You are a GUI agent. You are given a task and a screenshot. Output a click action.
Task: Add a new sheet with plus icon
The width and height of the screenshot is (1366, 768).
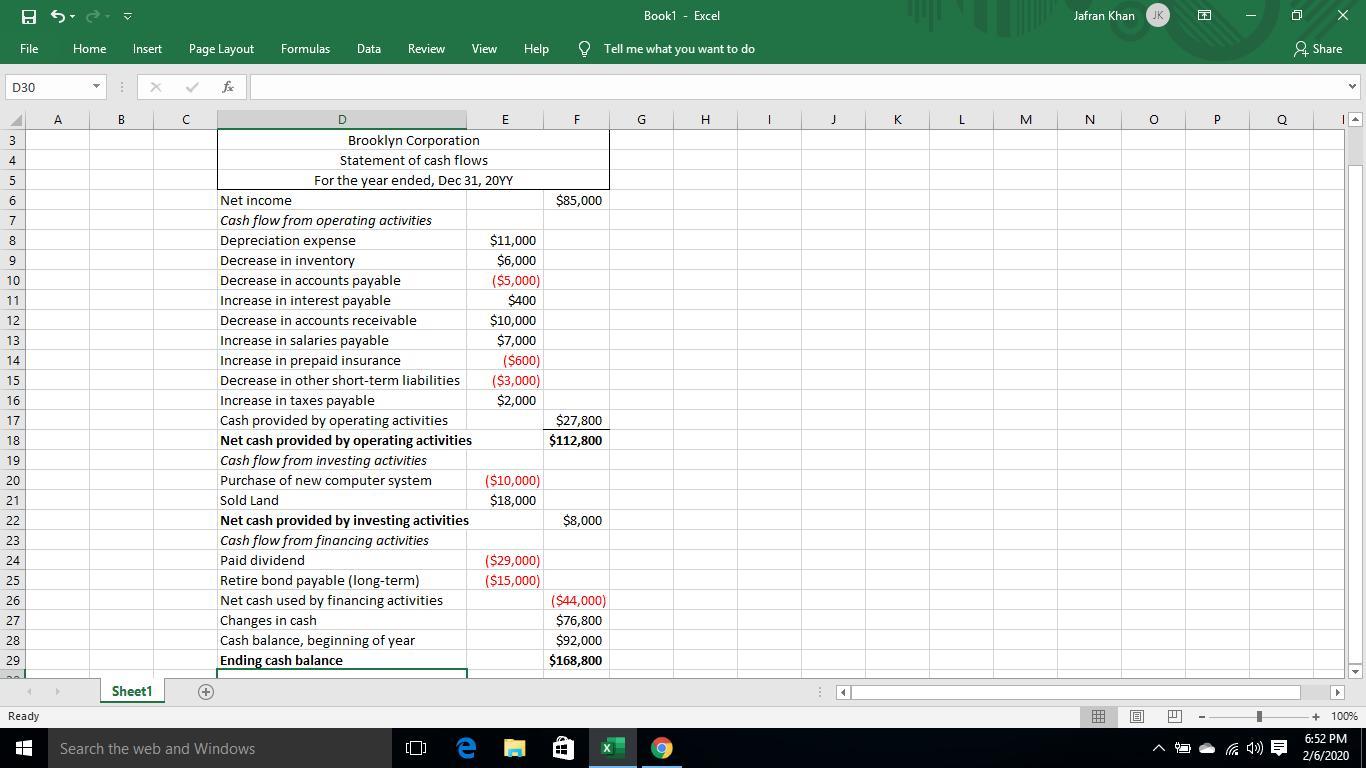point(205,692)
